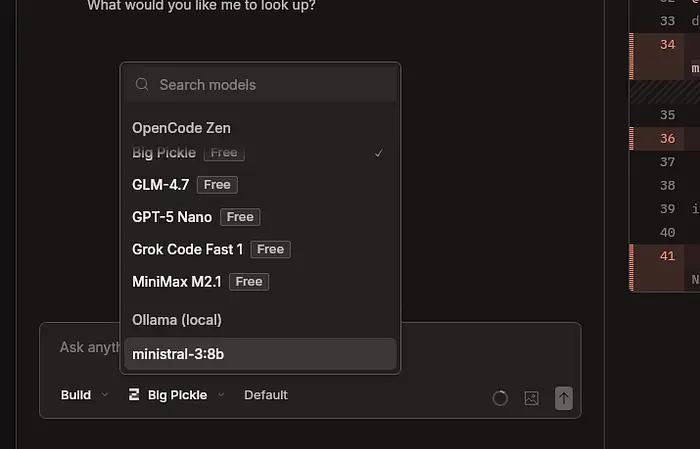Select Big Pickle in the model list
The height and width of the screenshot is (449, 700).
[x=164, y=153]
